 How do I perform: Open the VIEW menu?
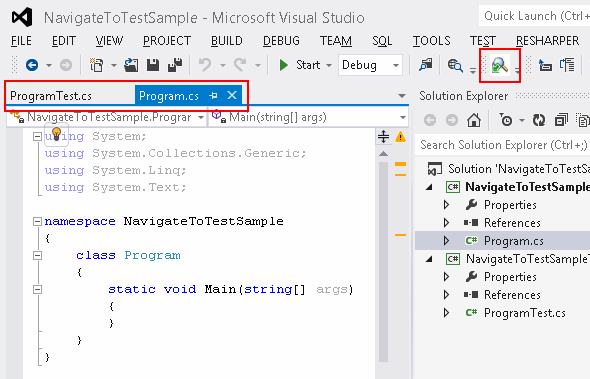click(x=109, y=41)
